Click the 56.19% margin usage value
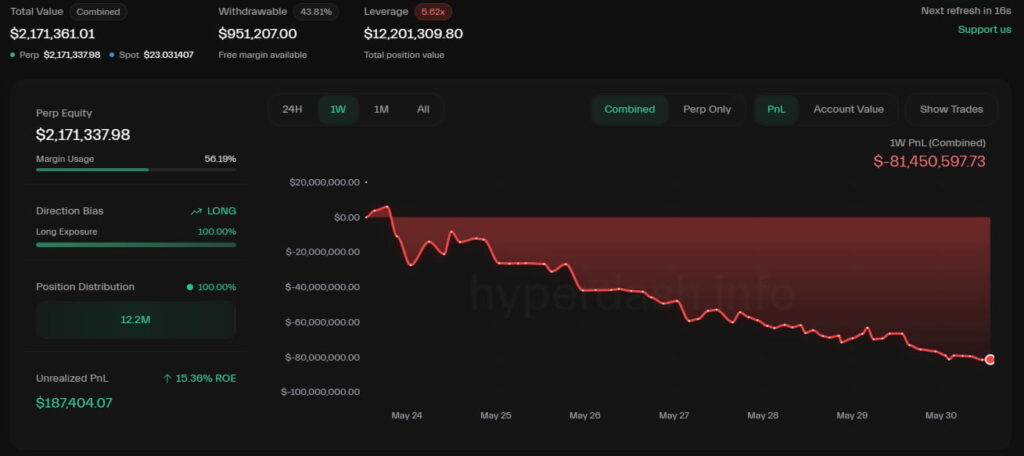Viewport: 1024px width, 456px height. (220, 159)
